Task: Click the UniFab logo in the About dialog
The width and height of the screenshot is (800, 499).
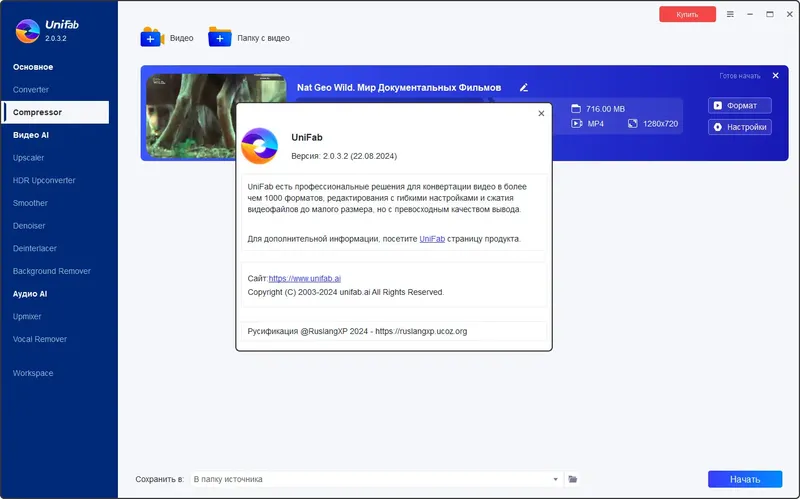Action: click(259, 146)
